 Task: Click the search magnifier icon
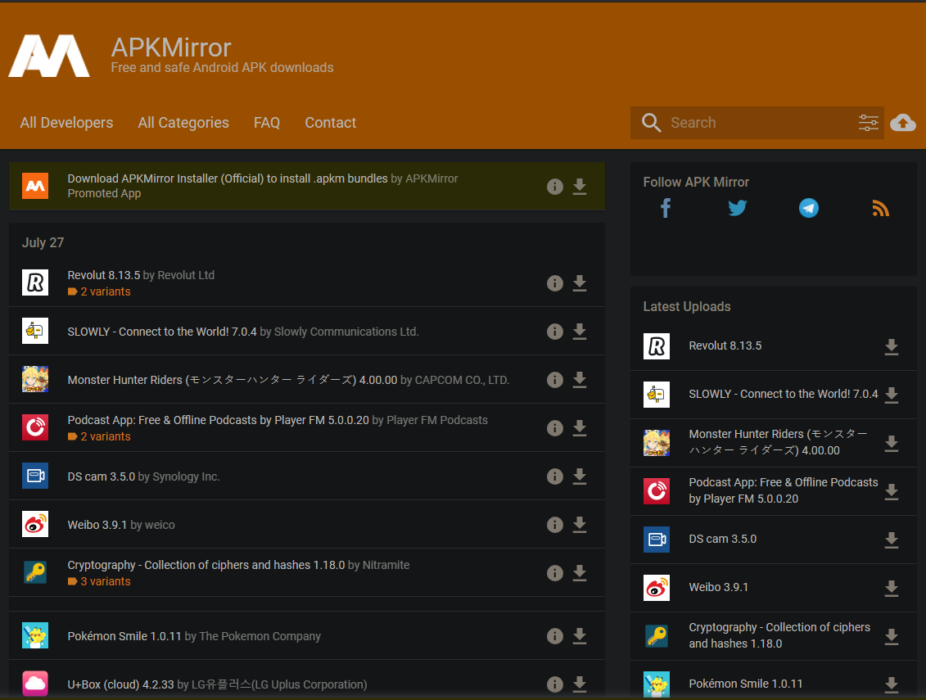(651, 122)
